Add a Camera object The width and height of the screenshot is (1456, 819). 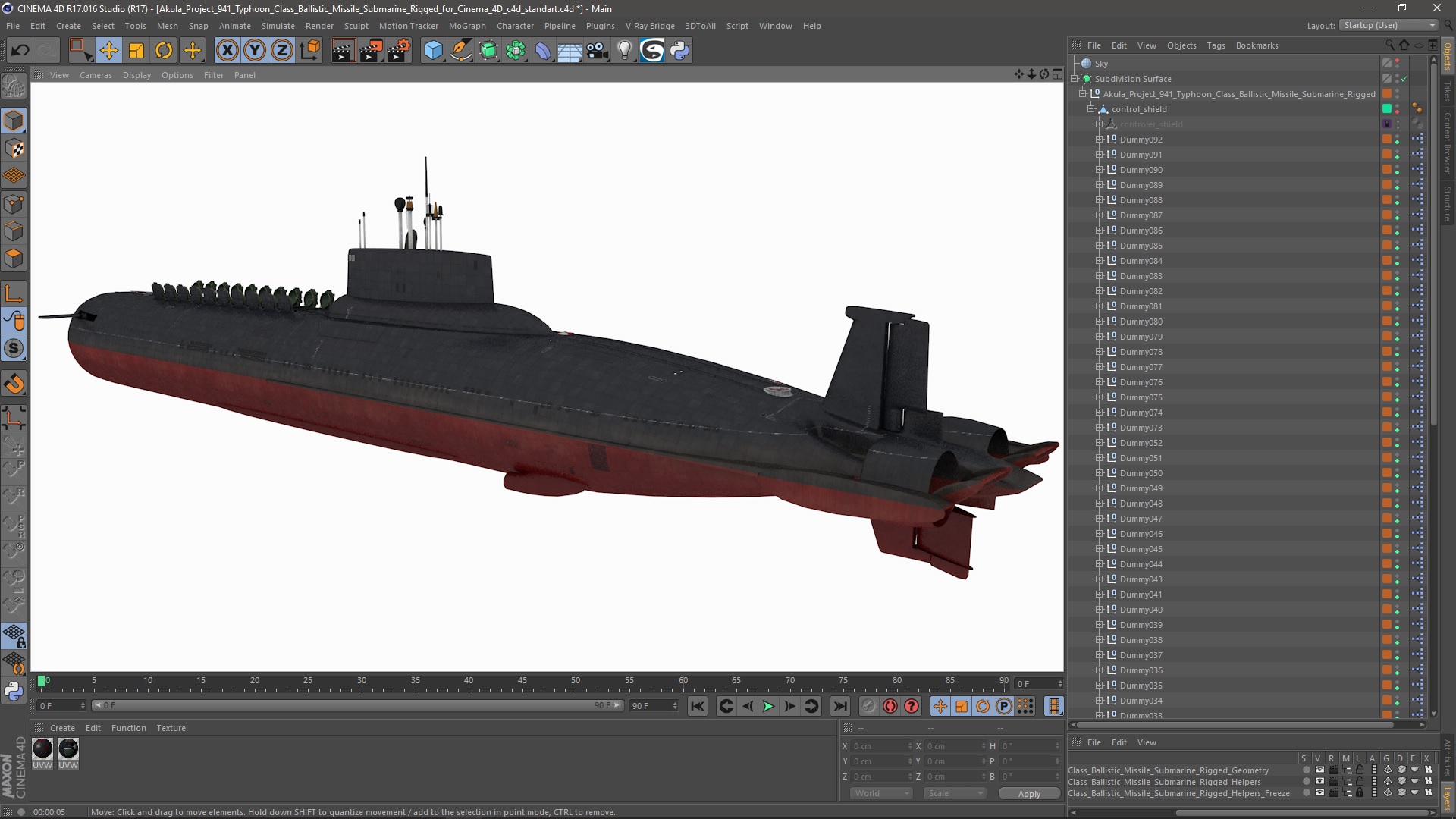click(598, 51)
